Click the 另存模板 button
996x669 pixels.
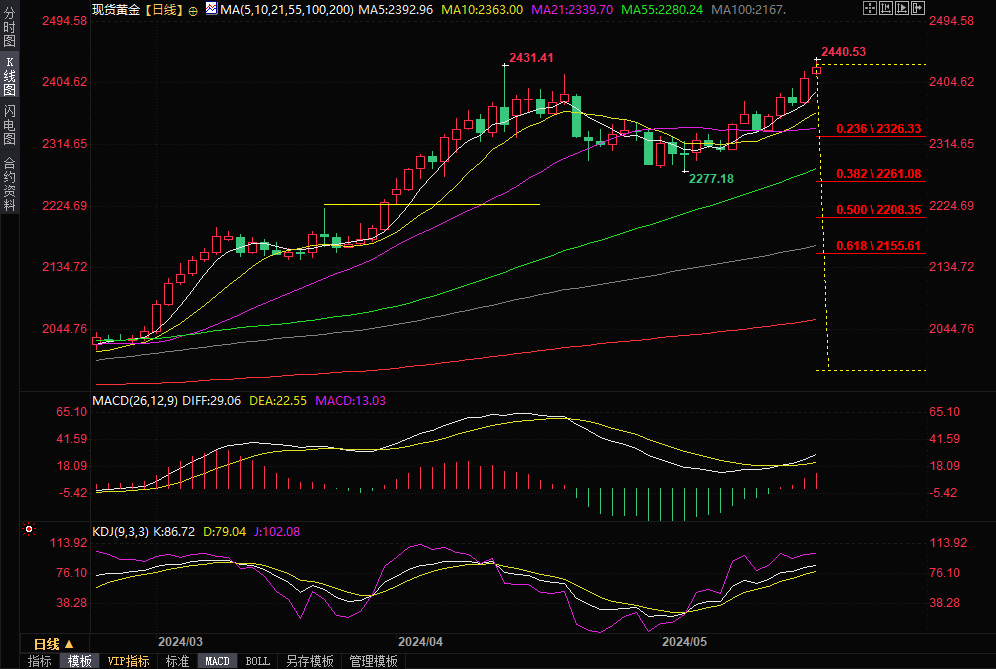tap(309, 661)
